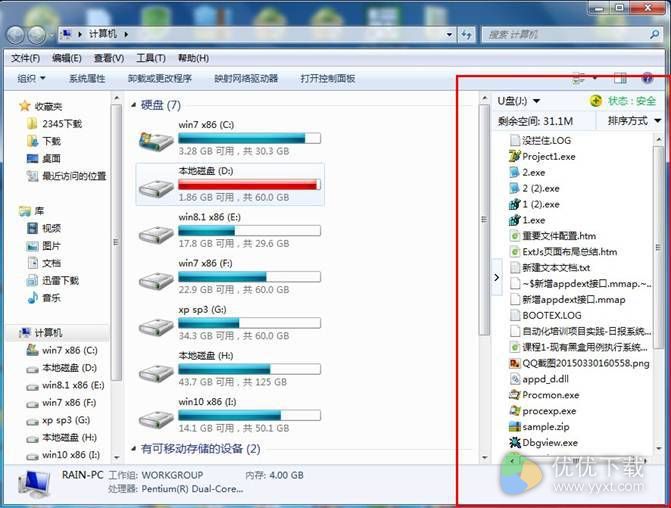Click 系统属性 toolbar button
Image resolution: width=671 pixels, height=508 pixels.
tap(87, 78)
